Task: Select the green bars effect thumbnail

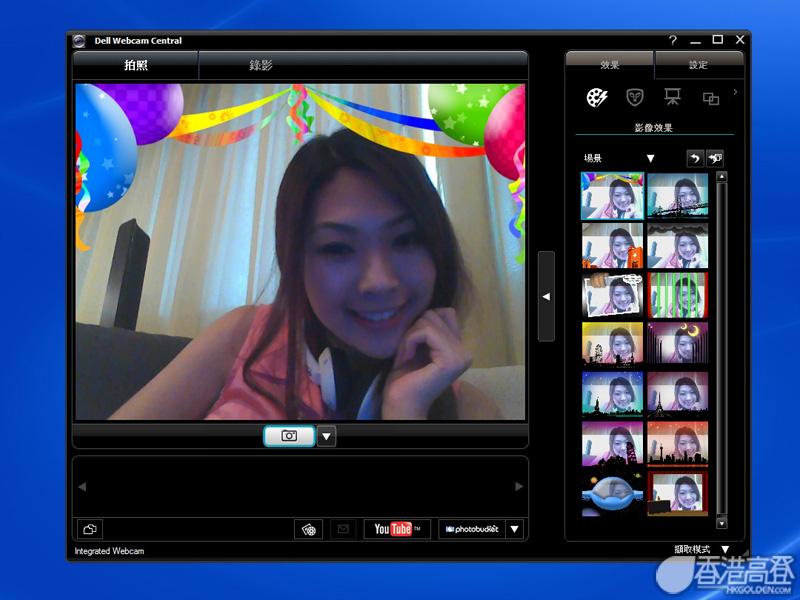Action: click(x=677, y=294)
